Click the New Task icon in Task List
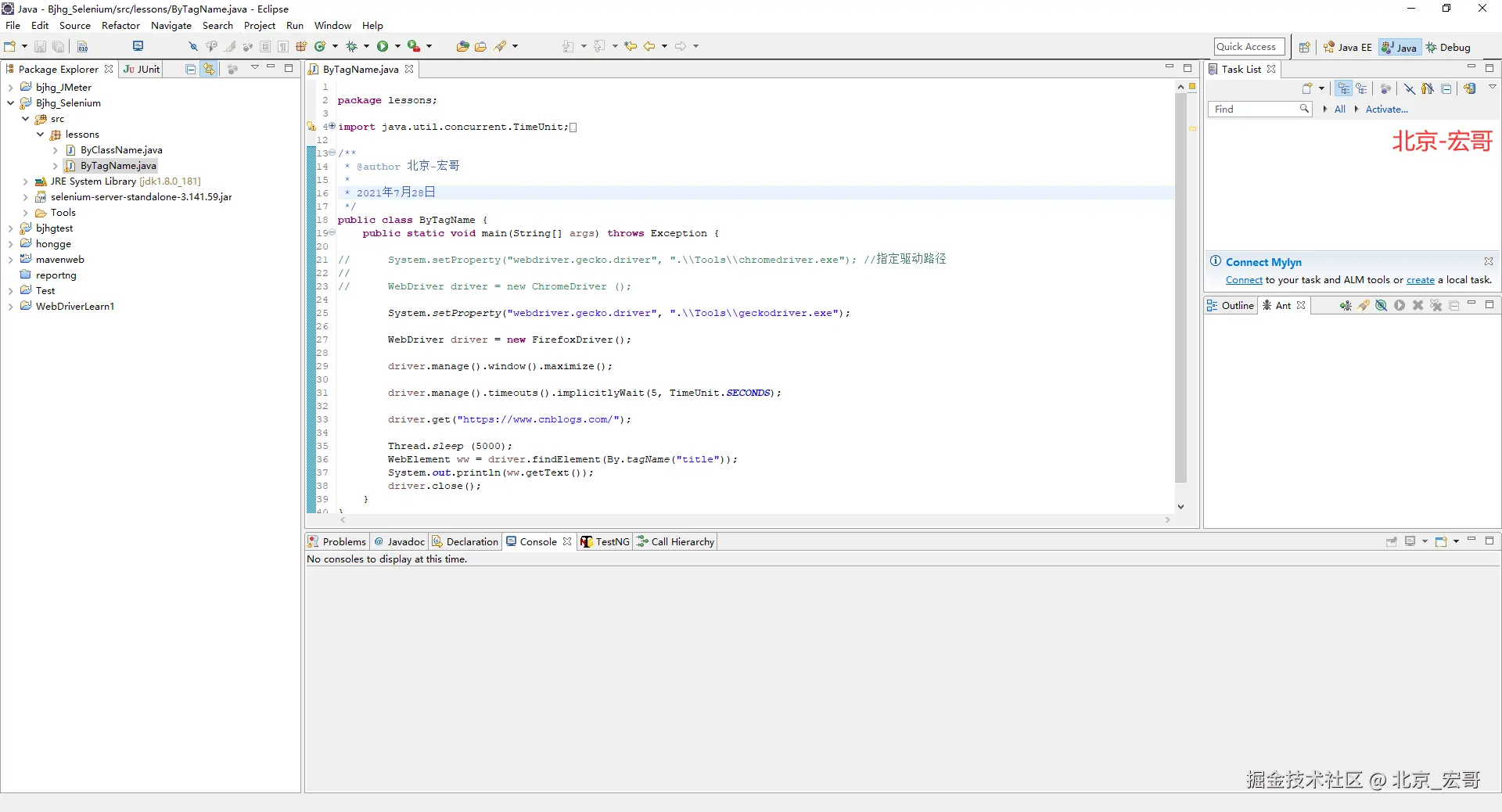1502x812 pixels. point(1306,89)
